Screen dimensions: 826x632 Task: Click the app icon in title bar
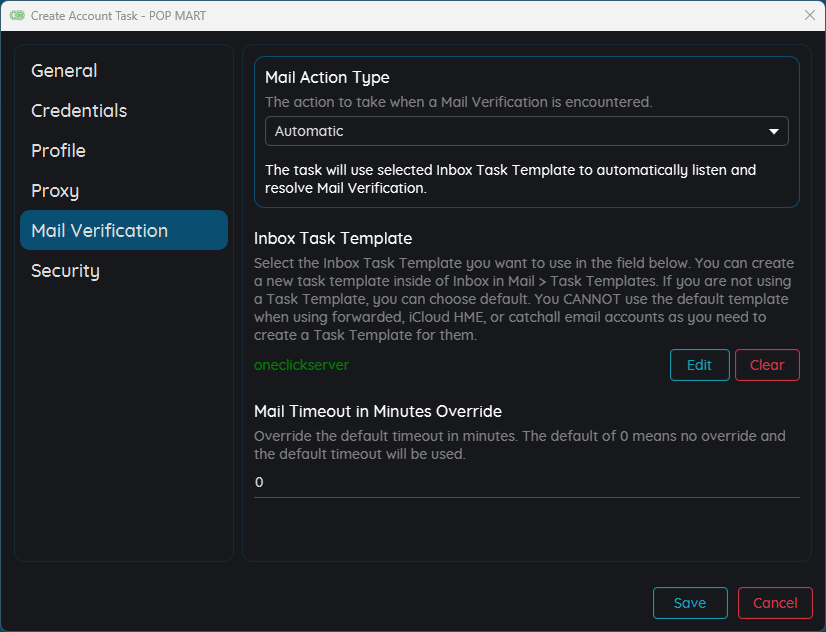click(17, 15)
